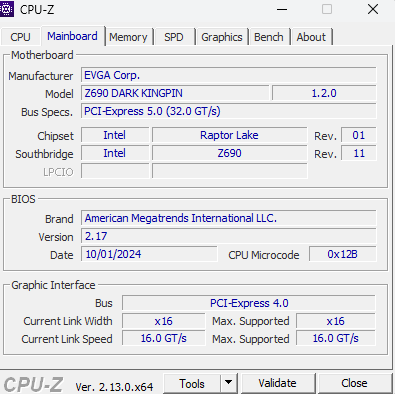Image resolution: width=395 pixels, height=394 pixels.
Task: Click the BIOS Brand American Megatrends field
Action: click(x=229, y=218)
